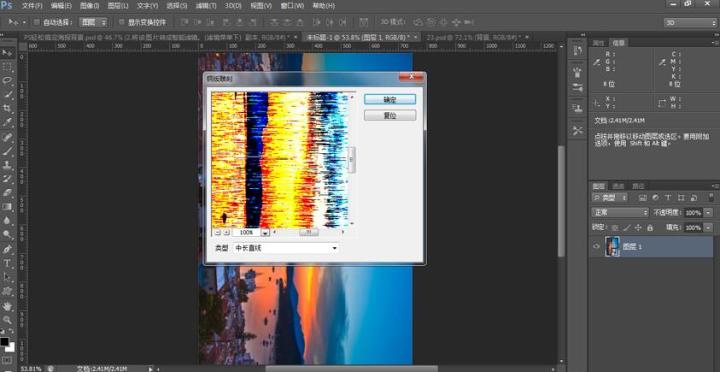
Task: Select the Eraser tool
Action: [7, 192]
